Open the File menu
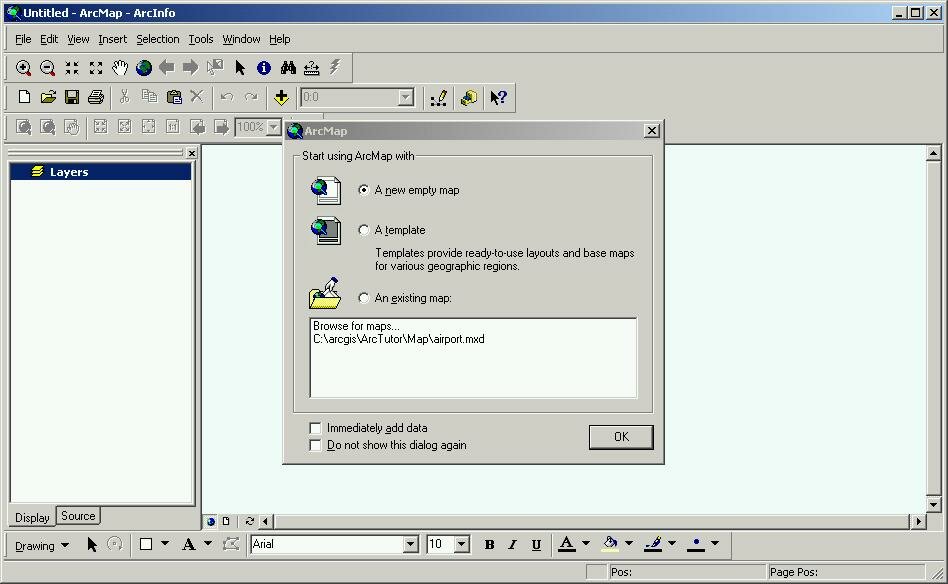This screenshot has height=584, width=948. [23, 39]
